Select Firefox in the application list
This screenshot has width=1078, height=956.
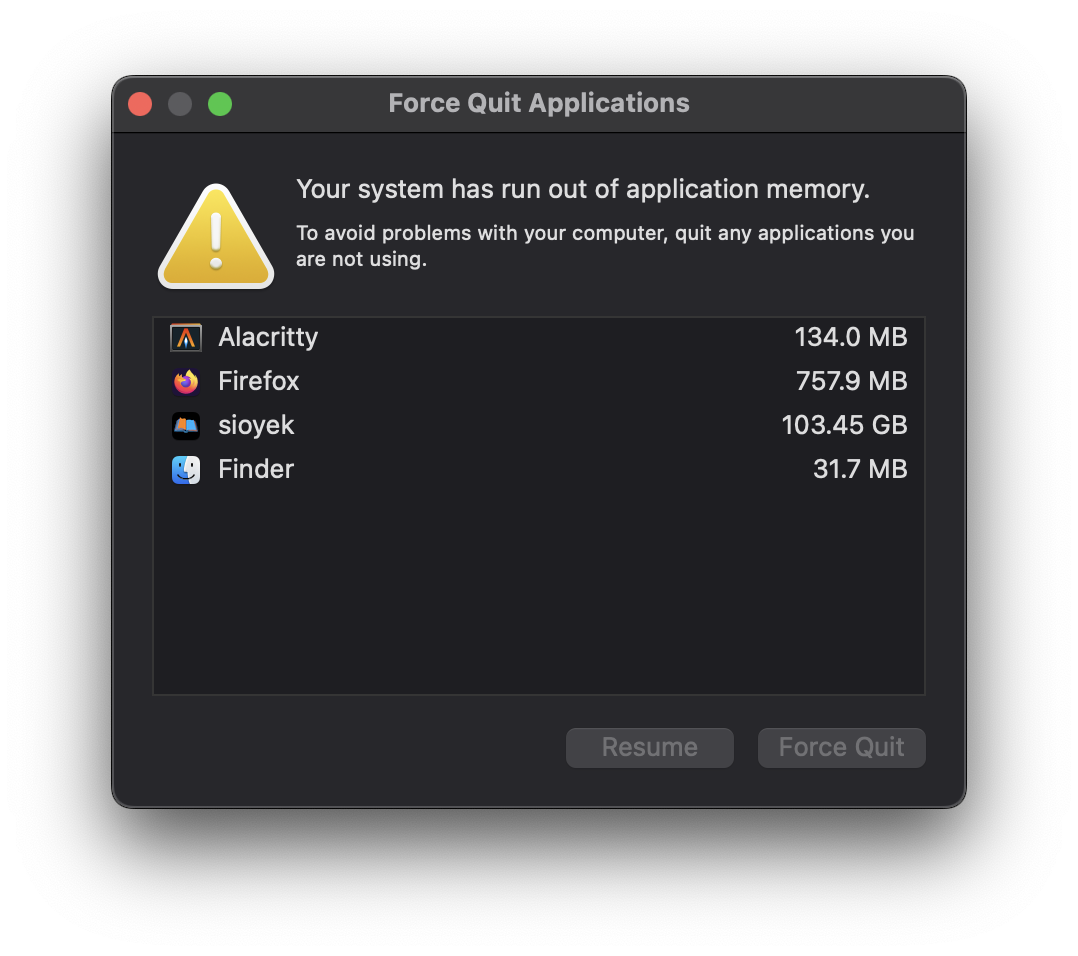point(258,381)
